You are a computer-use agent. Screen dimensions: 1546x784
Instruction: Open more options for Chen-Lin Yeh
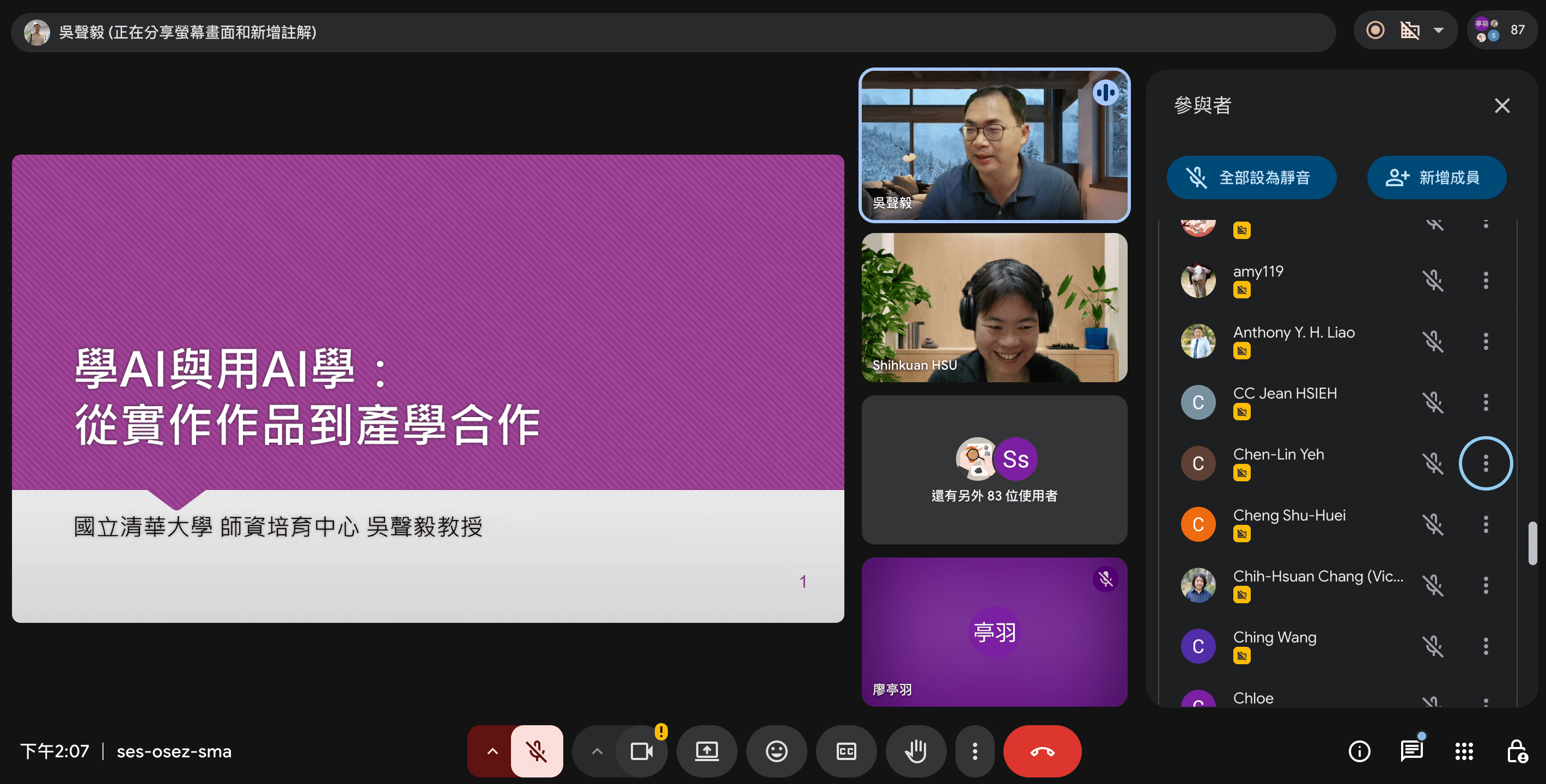click(x=1486, y=463)
